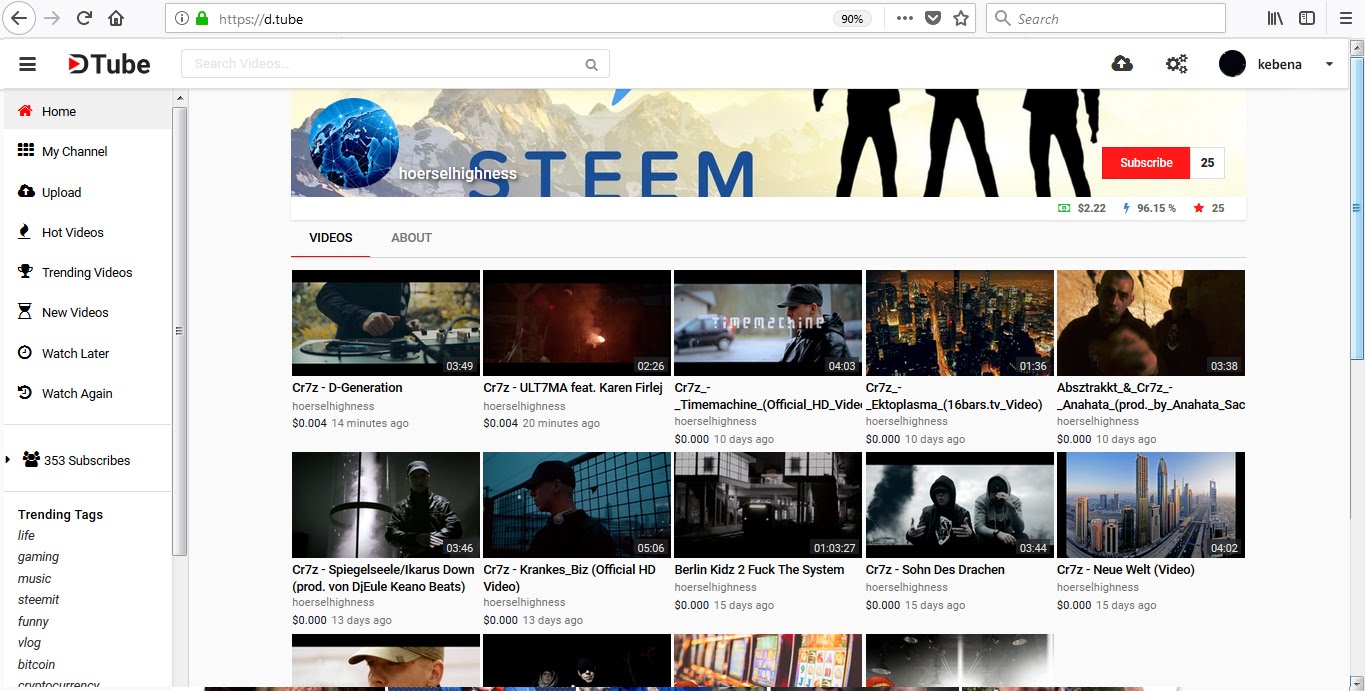
Task: Click the browser back button
Action: point(18,18)
